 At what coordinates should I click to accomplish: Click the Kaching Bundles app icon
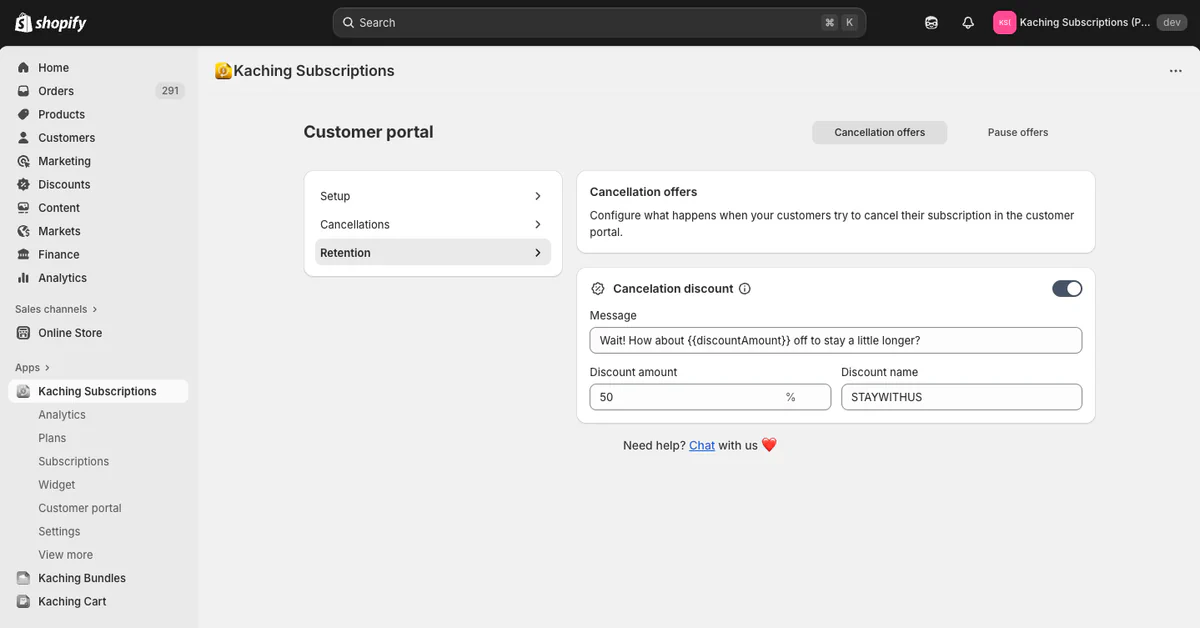pos(23,578)
